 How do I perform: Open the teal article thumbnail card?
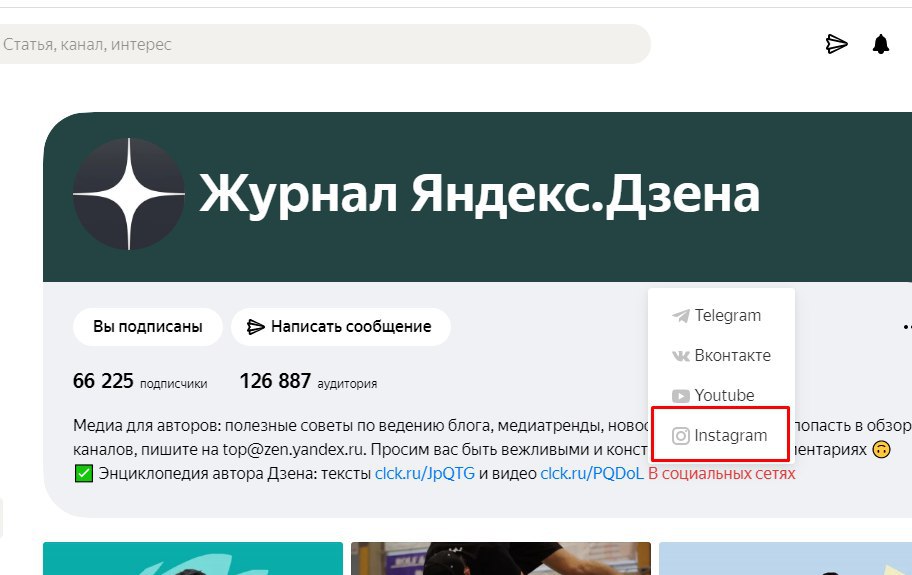193,558
